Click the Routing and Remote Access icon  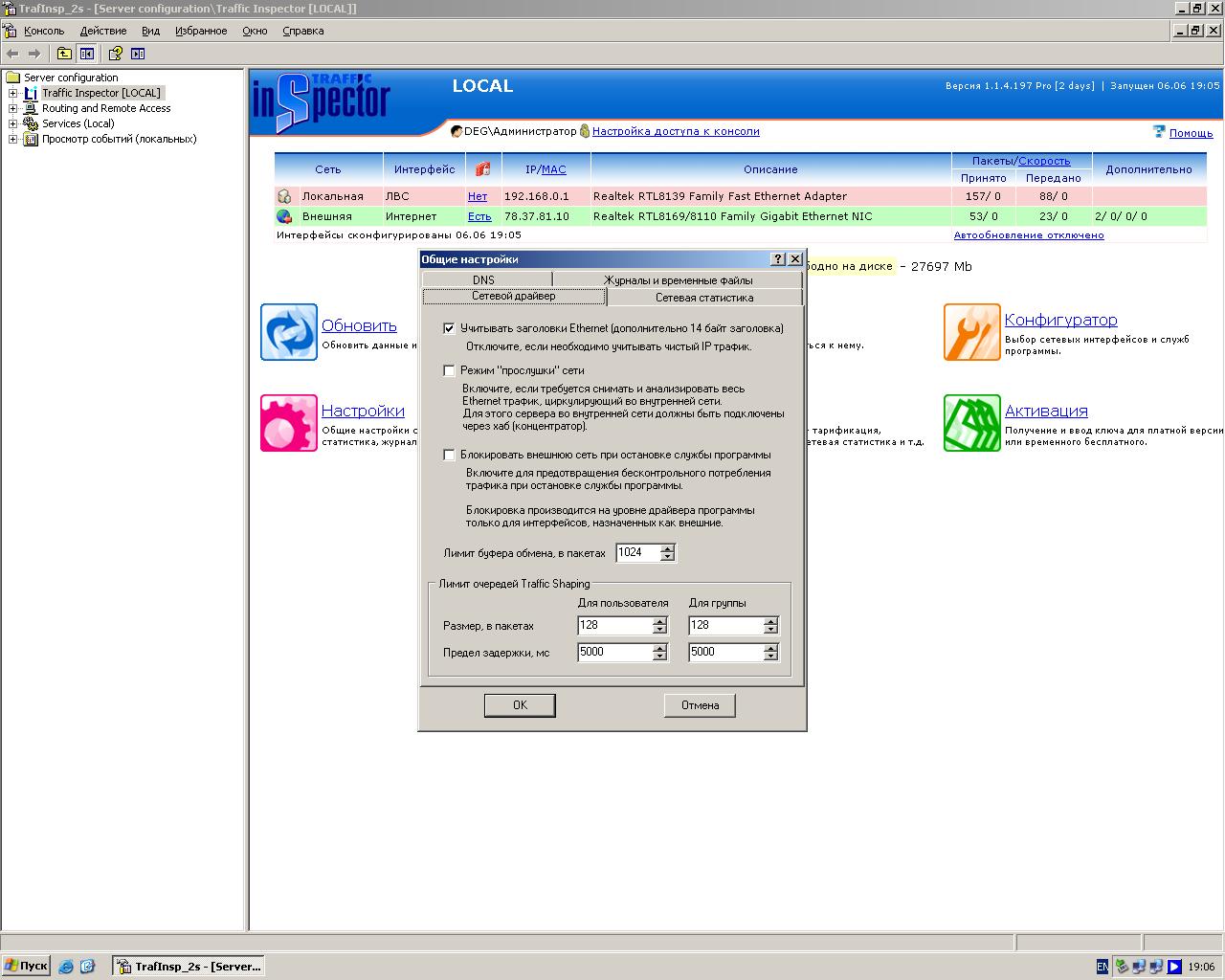pos(31,108)
